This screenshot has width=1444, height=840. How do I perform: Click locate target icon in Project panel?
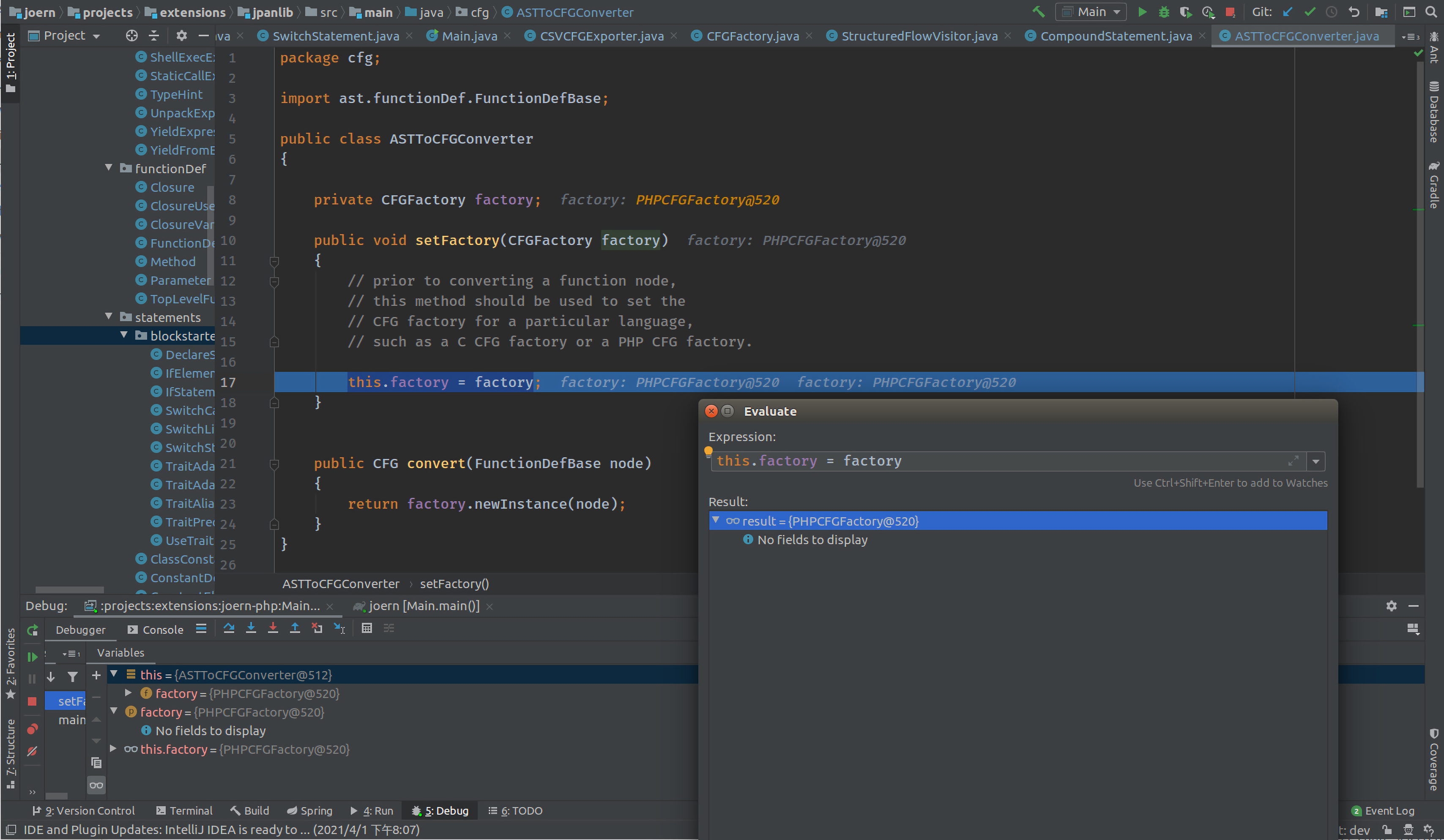pos(132,35)
